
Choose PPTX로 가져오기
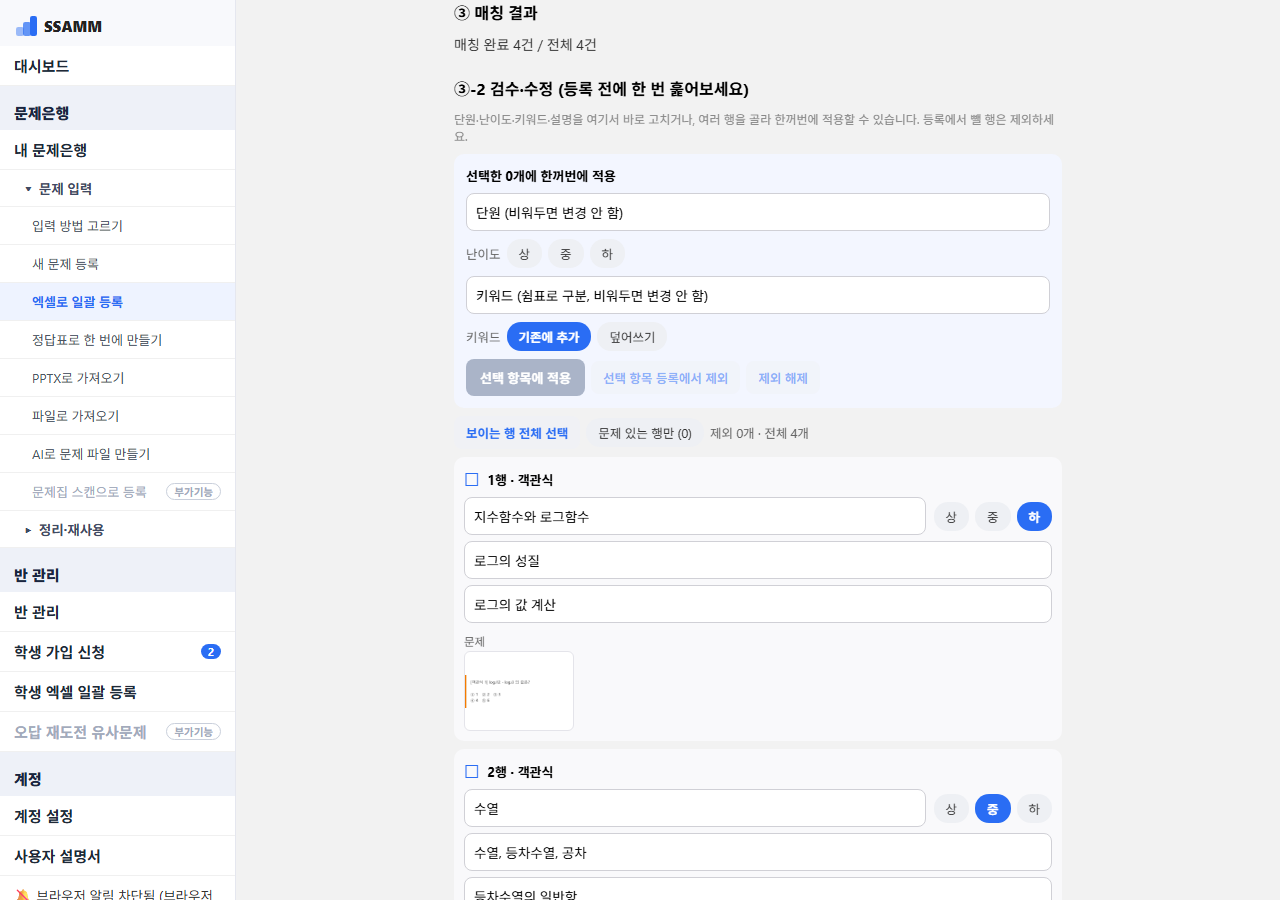pyautogui.click(x=117, y=378)
